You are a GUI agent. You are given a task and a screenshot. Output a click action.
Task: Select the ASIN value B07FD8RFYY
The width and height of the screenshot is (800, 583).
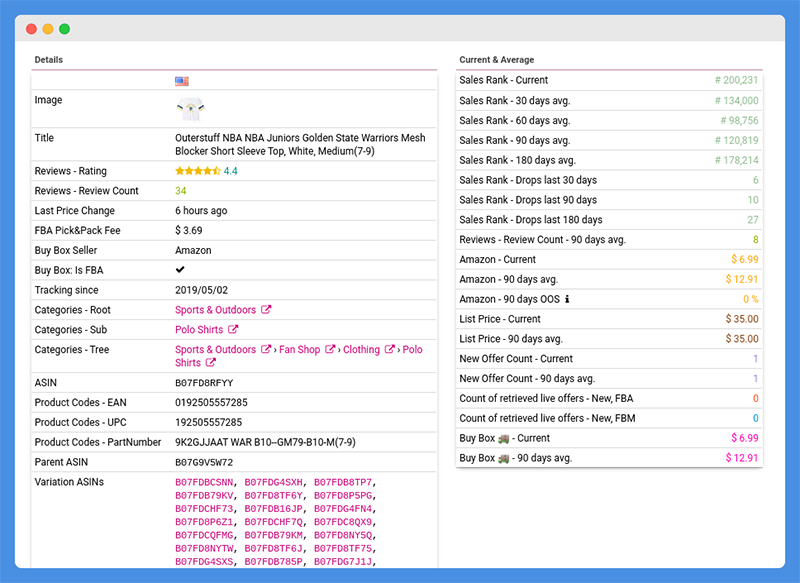204,383
